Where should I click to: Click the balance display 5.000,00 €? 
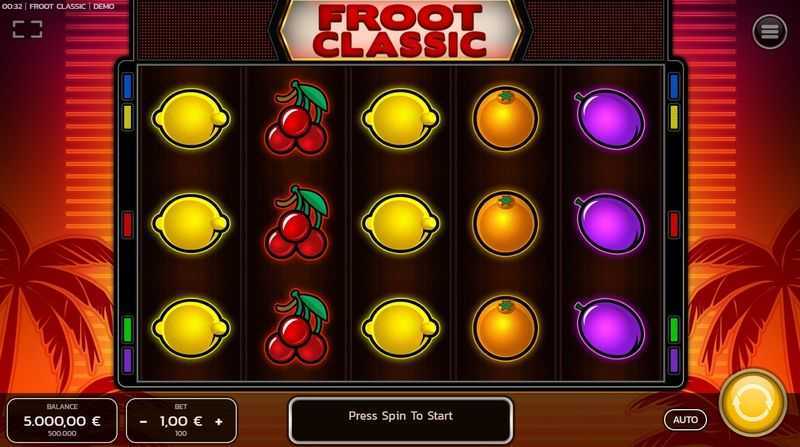click(x=62, y=421)
